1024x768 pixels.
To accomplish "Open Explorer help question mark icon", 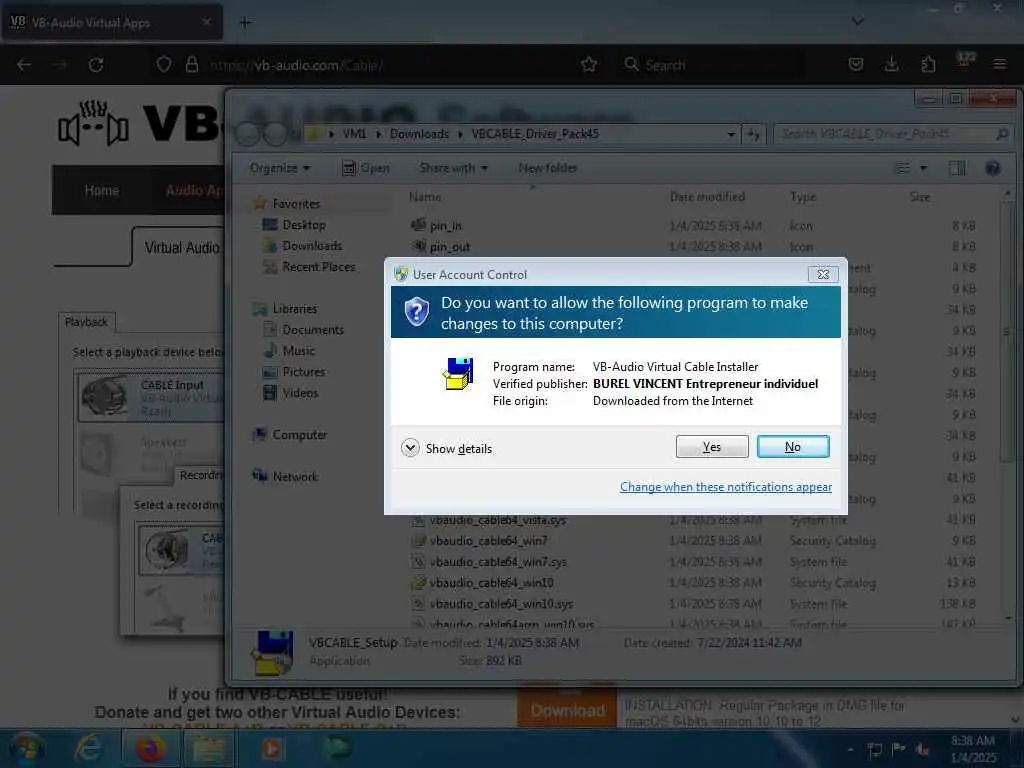I will click(993, 168).
